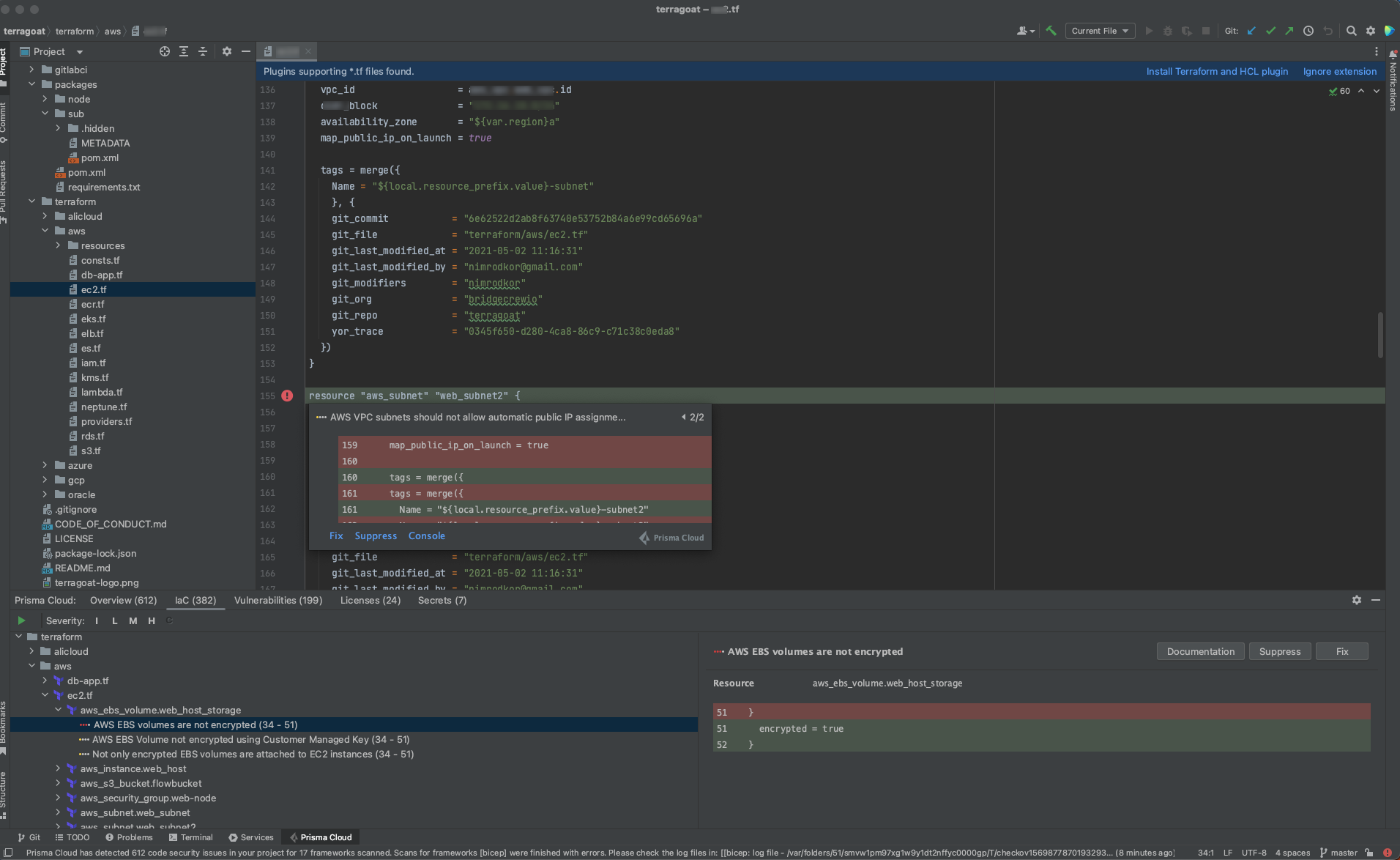Toggle Info severity filter I

(x=97, y=620)
